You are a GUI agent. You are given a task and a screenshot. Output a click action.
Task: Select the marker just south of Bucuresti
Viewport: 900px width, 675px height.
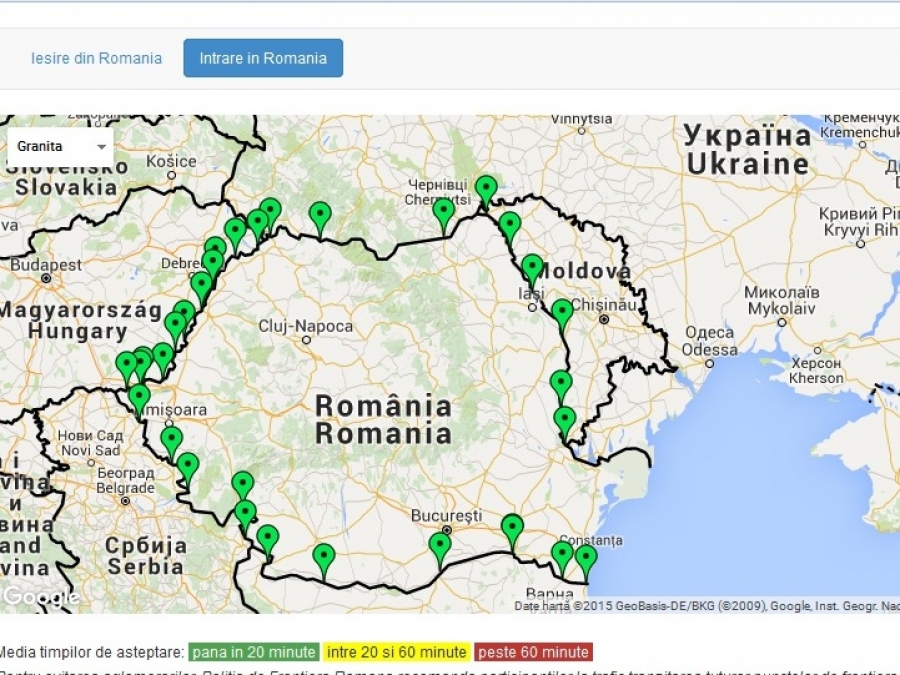440,549
